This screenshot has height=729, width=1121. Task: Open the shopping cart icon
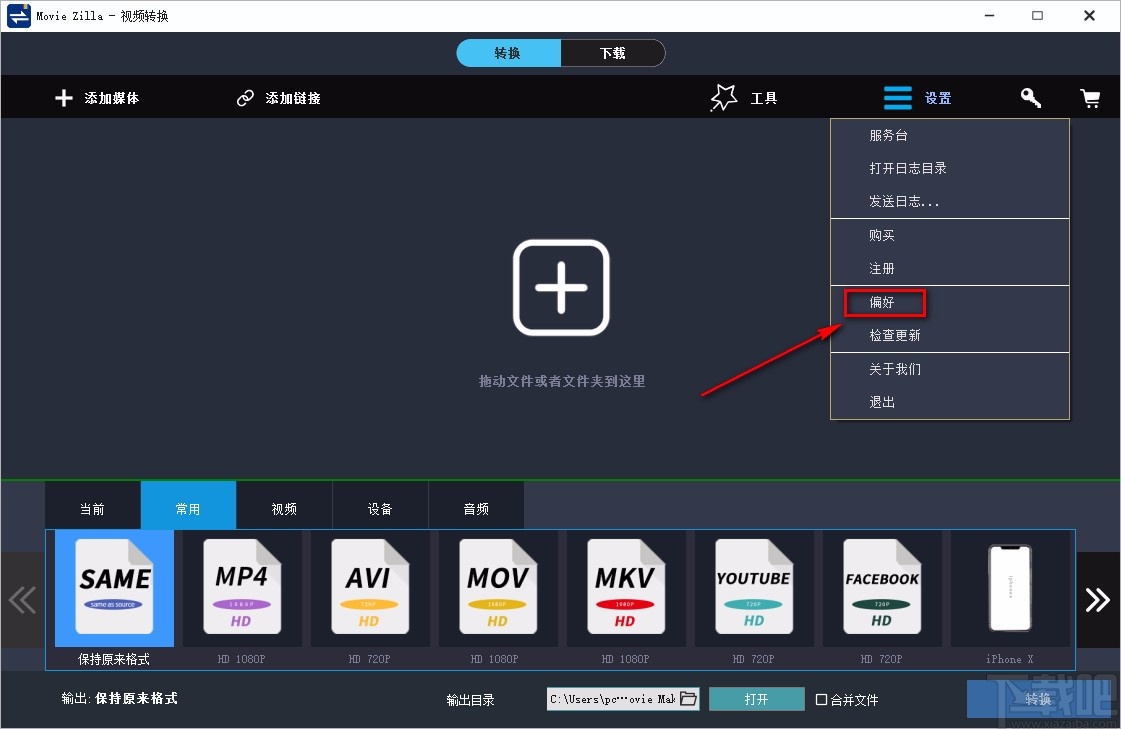coord(1090,97)
